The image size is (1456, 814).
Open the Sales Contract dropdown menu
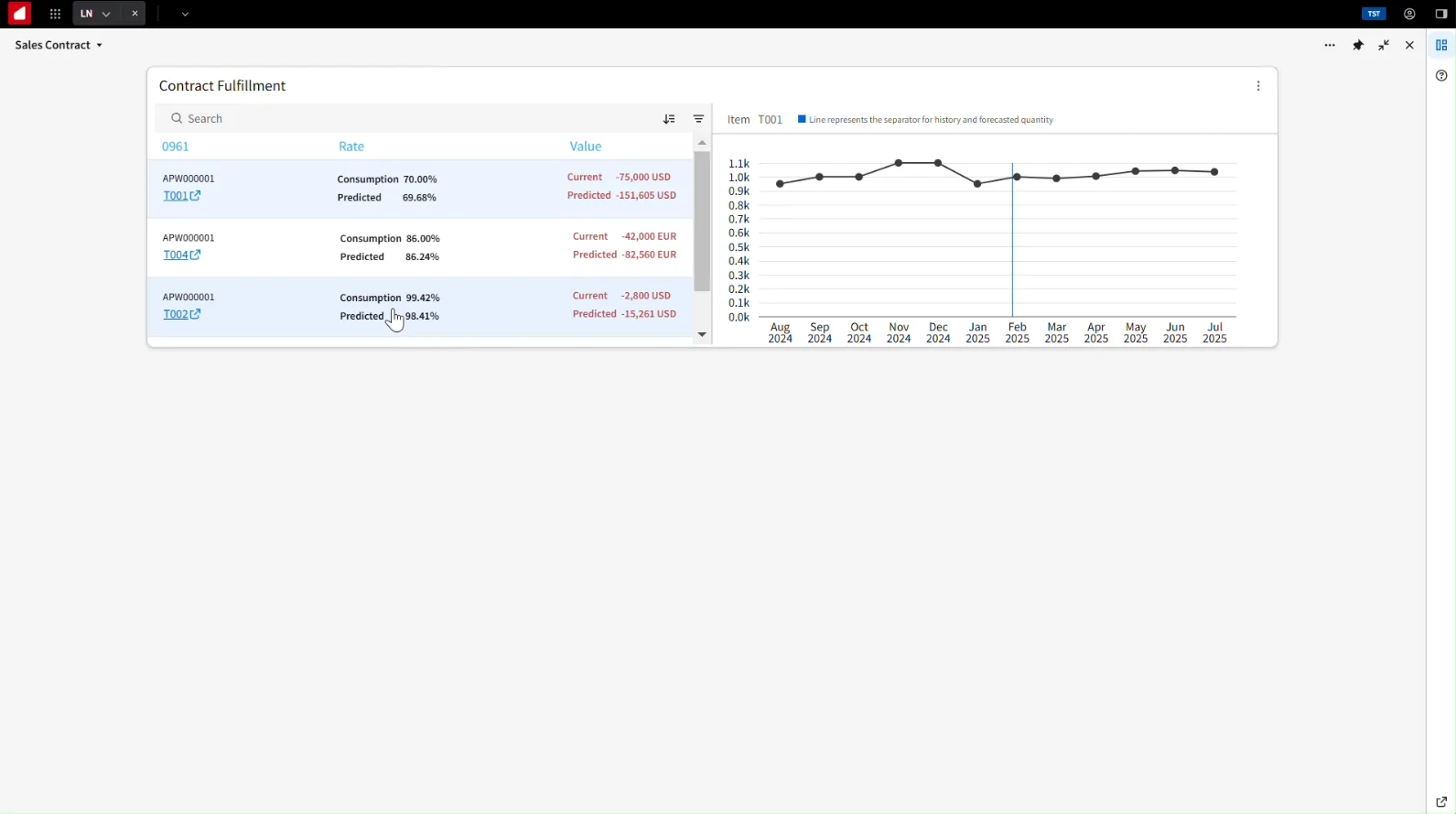click(x=59, y=45)
